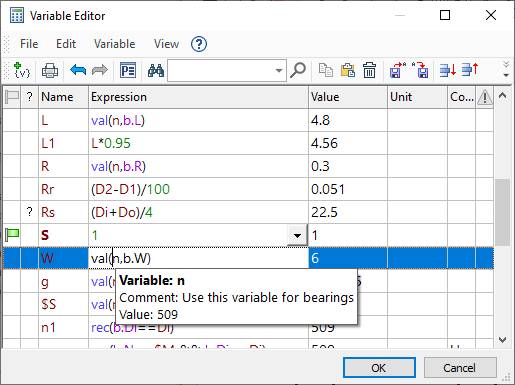Open the Variable menu
Screen dimensions: 515x385
[115, 44]
